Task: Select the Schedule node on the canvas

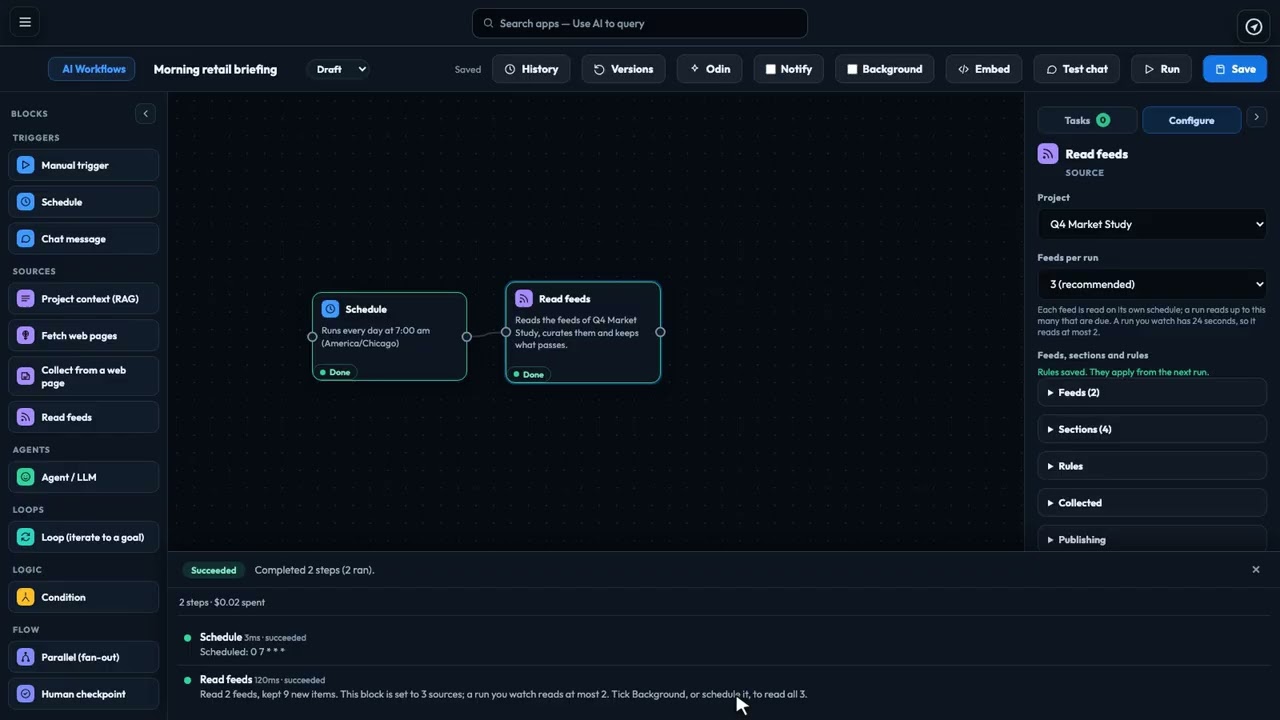Action: pyautogui.click(x=389, y=336)
